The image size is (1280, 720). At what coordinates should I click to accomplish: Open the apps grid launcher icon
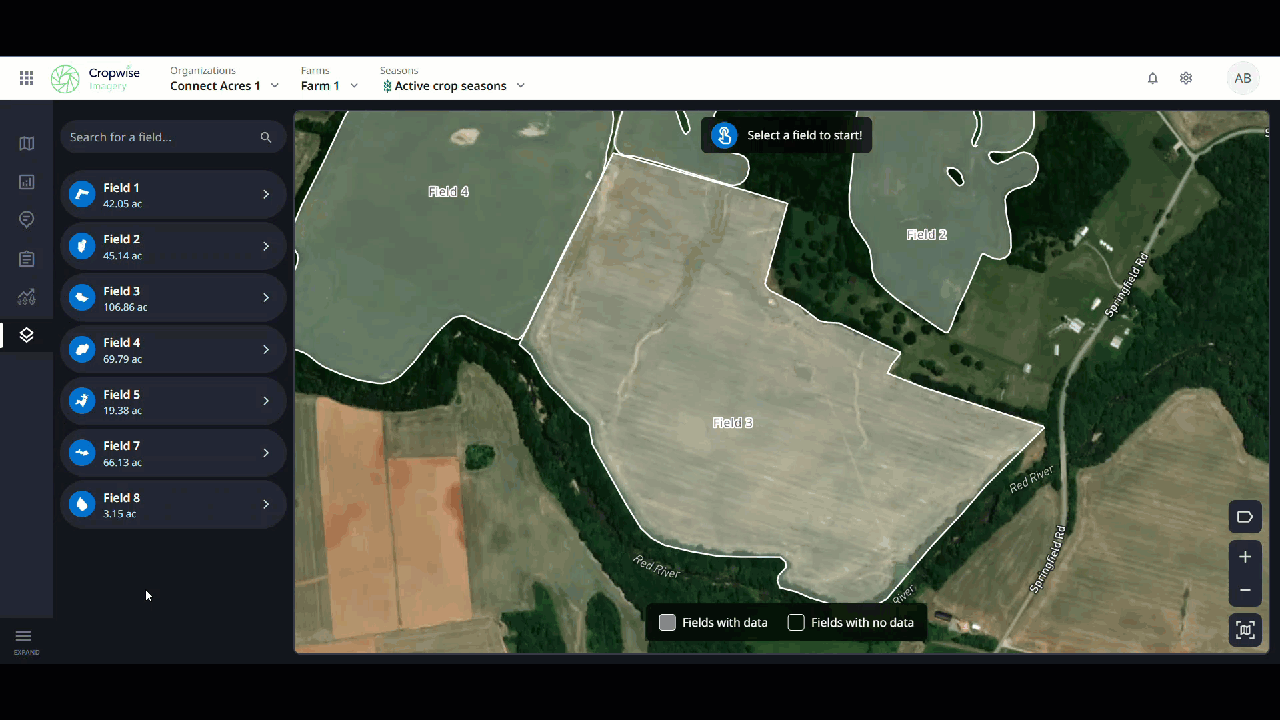tap(27, 78)
